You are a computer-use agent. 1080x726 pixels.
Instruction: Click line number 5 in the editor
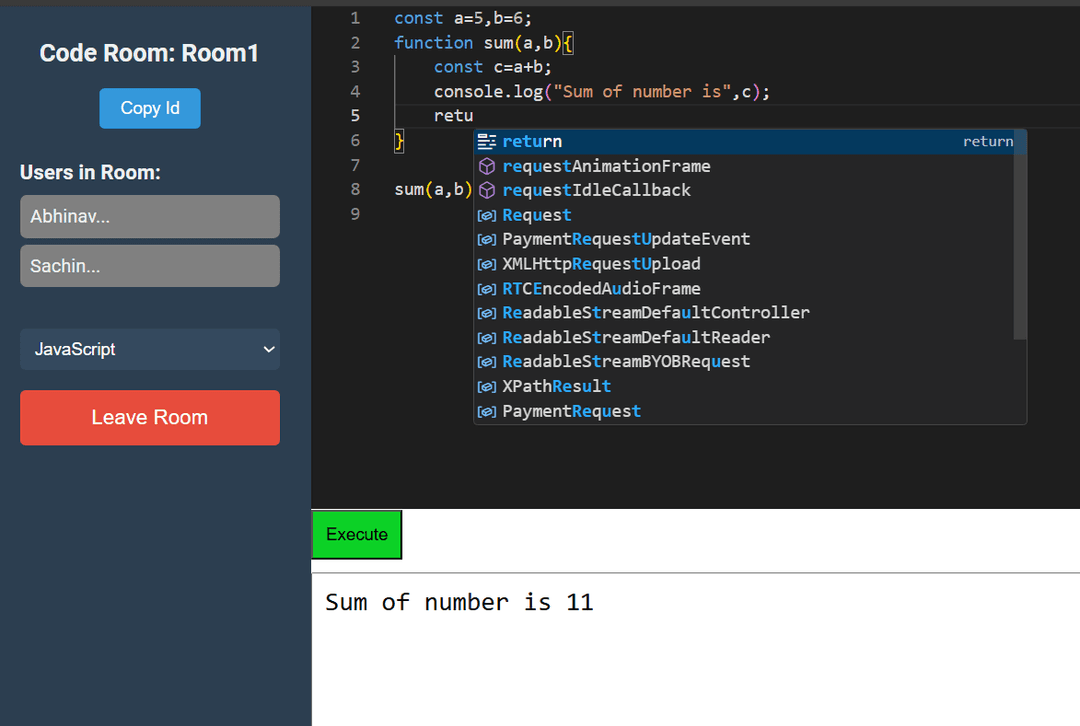coord(356,115)
